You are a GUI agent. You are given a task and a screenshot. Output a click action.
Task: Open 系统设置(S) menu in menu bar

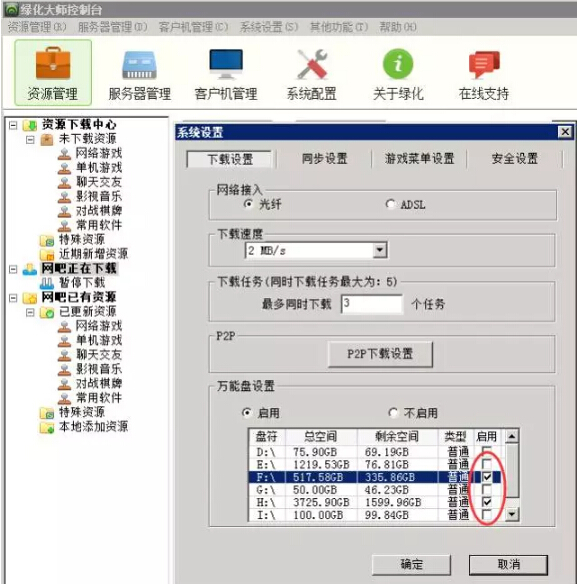pyautogui.click(x=269, y=27)
